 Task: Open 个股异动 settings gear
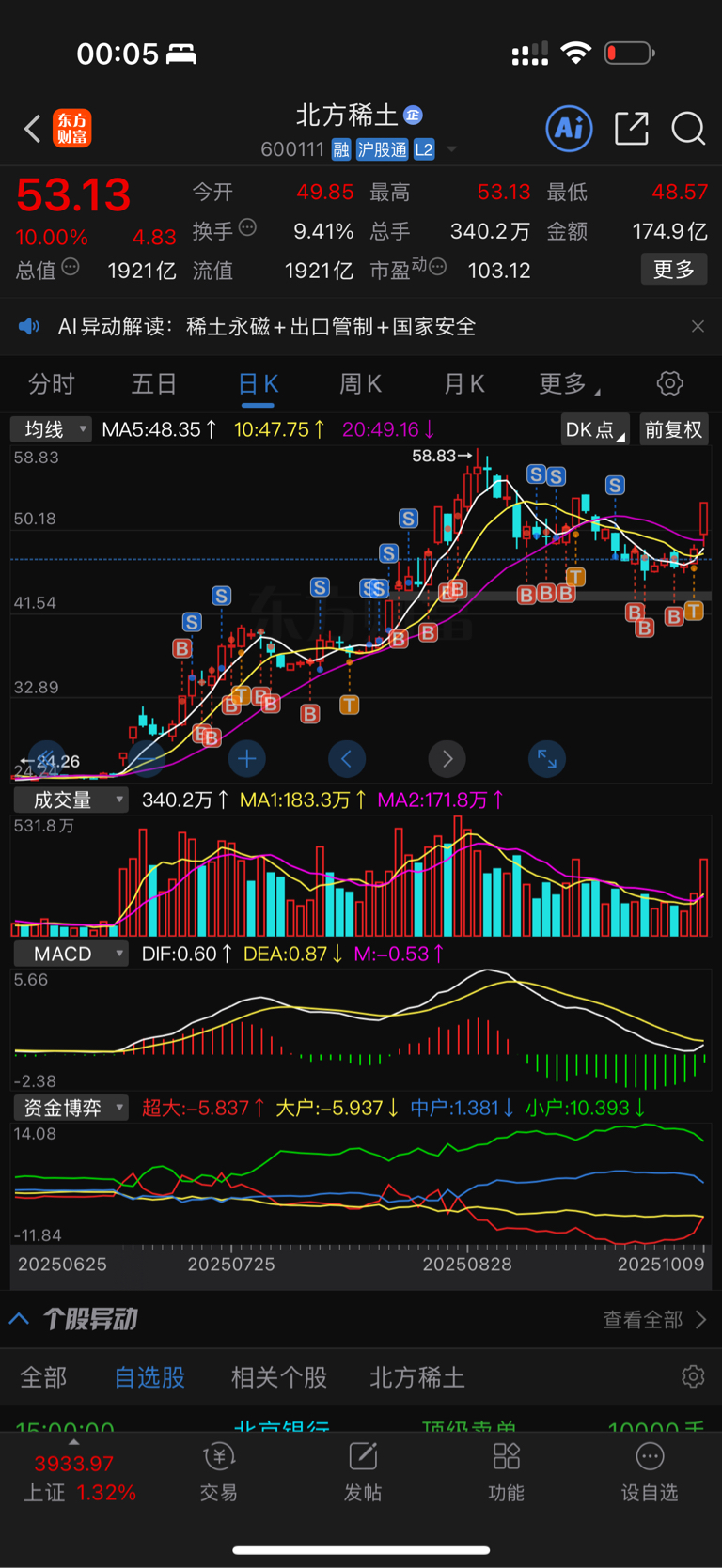(x=693, y=1376)
